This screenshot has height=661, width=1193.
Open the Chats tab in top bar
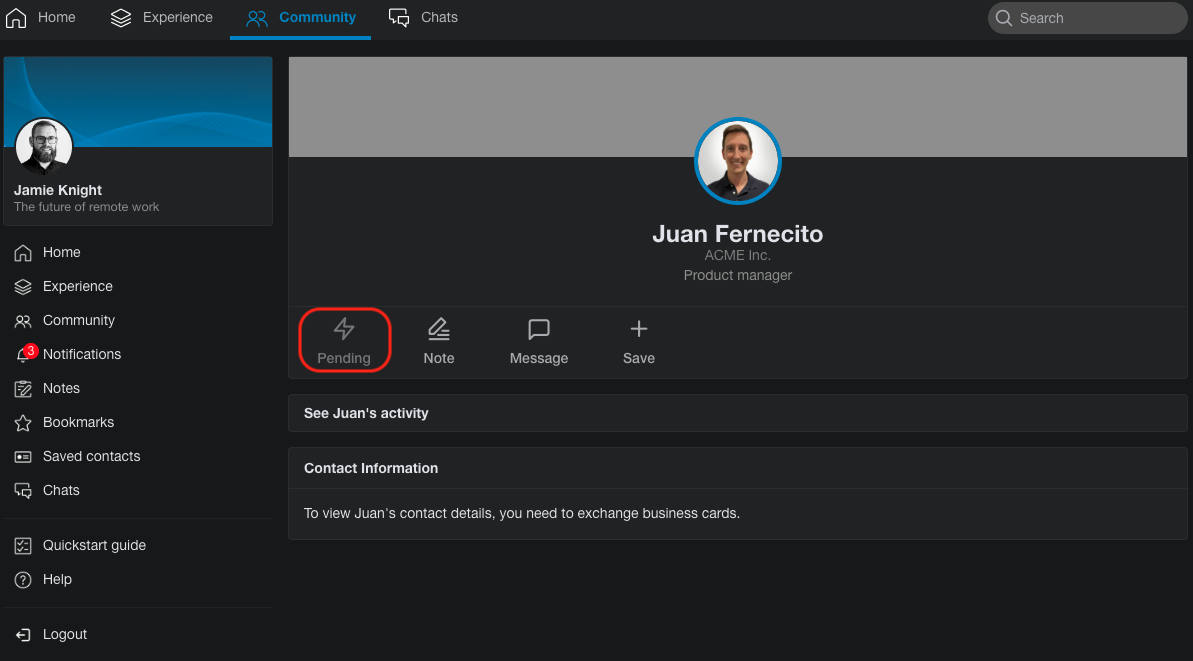[423, 17]
